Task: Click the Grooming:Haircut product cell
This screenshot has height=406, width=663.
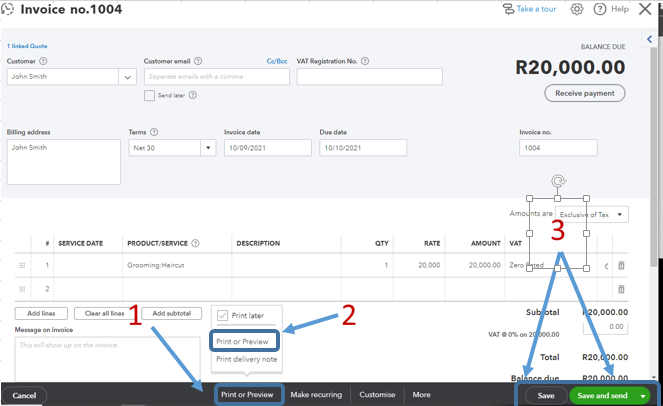Action: (177, 266)
